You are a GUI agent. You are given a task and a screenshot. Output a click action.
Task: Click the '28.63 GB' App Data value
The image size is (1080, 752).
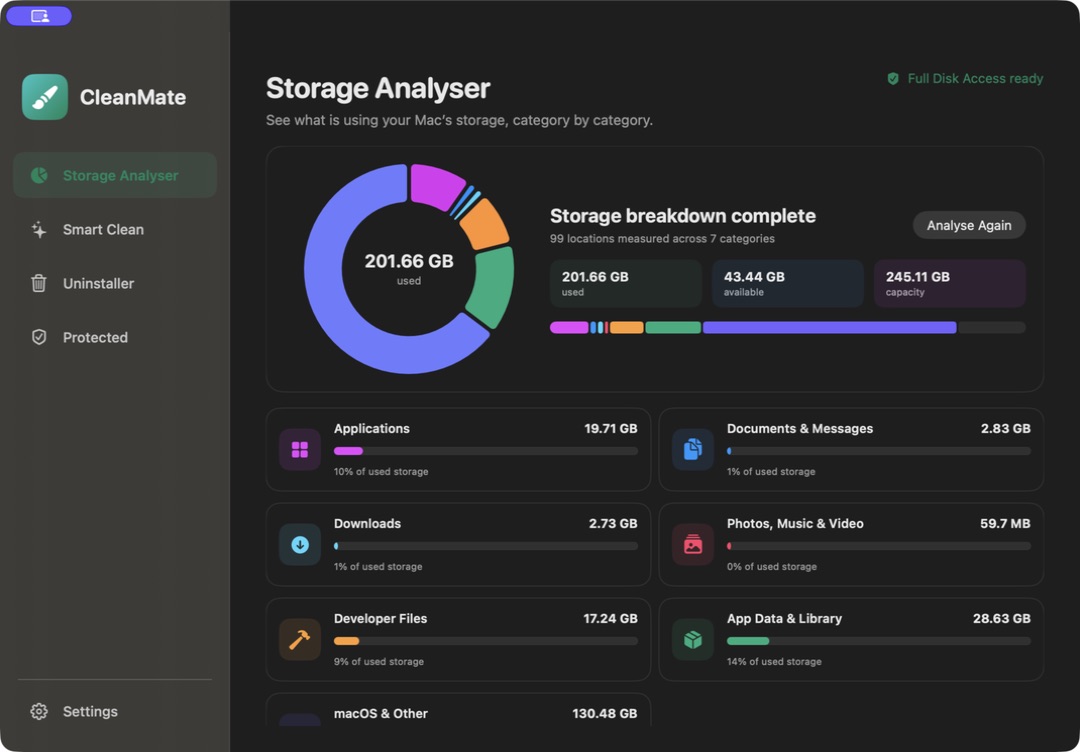pyautogui.click(x=1001, y=618)
